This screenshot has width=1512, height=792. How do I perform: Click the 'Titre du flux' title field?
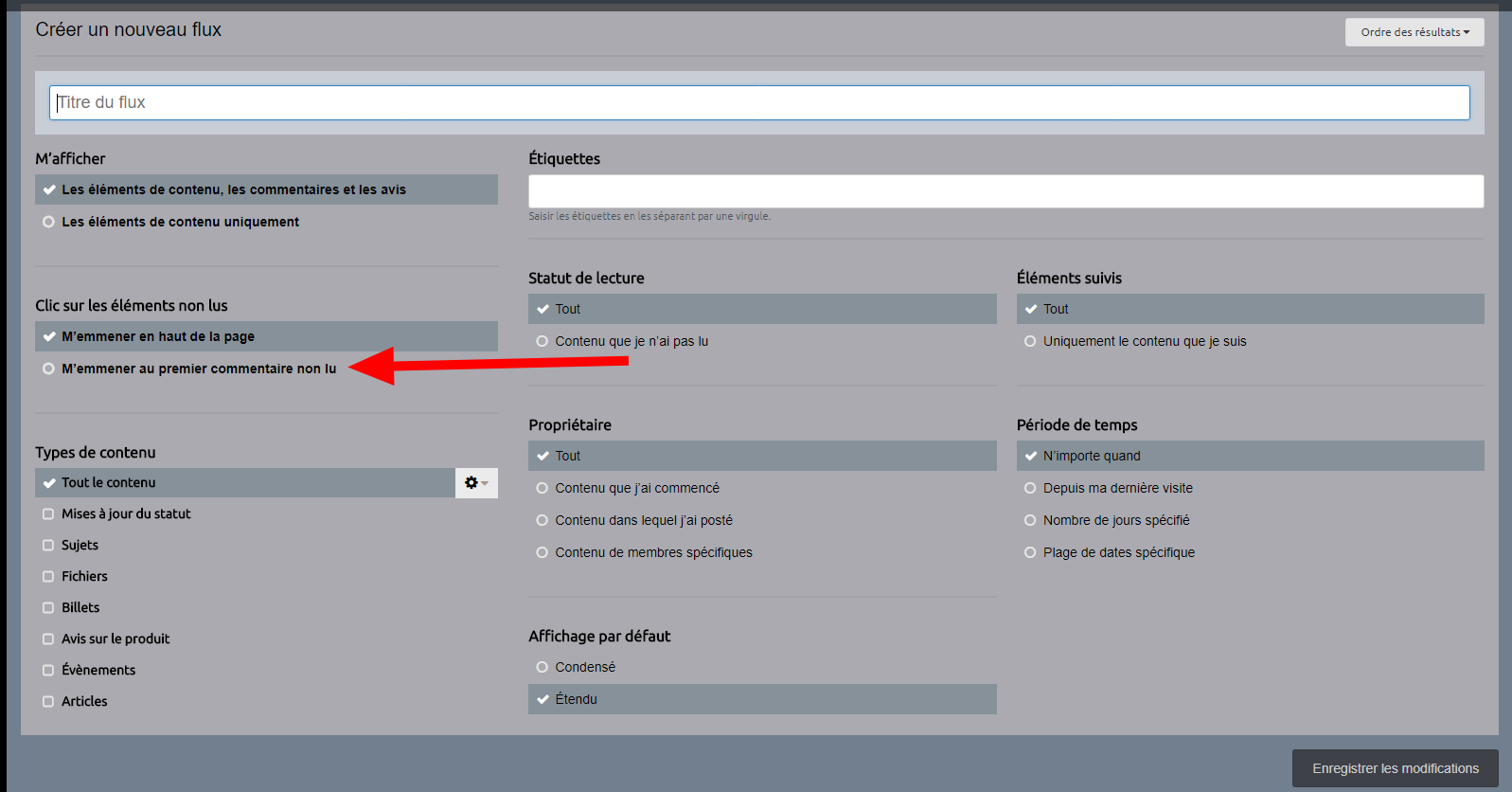tap(759, 102)
